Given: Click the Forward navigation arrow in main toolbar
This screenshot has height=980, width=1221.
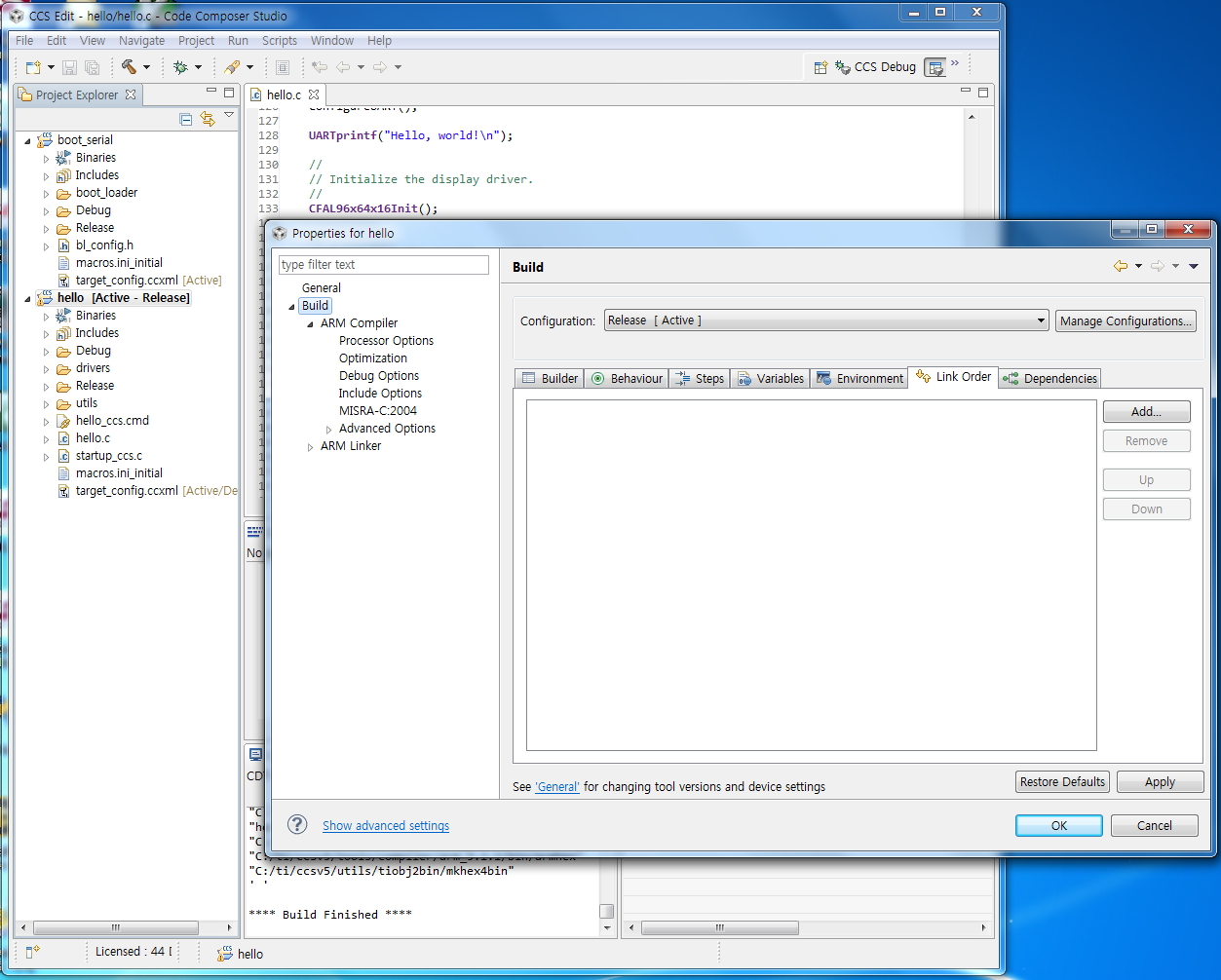Looking at the screenshot, I should 380,67.
